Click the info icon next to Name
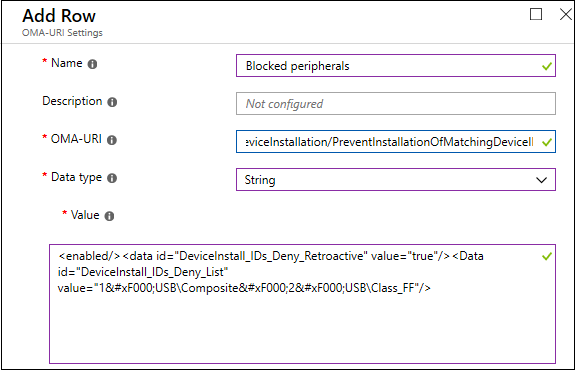Viewport: 575px width, 370px height. tap(92, 64)
